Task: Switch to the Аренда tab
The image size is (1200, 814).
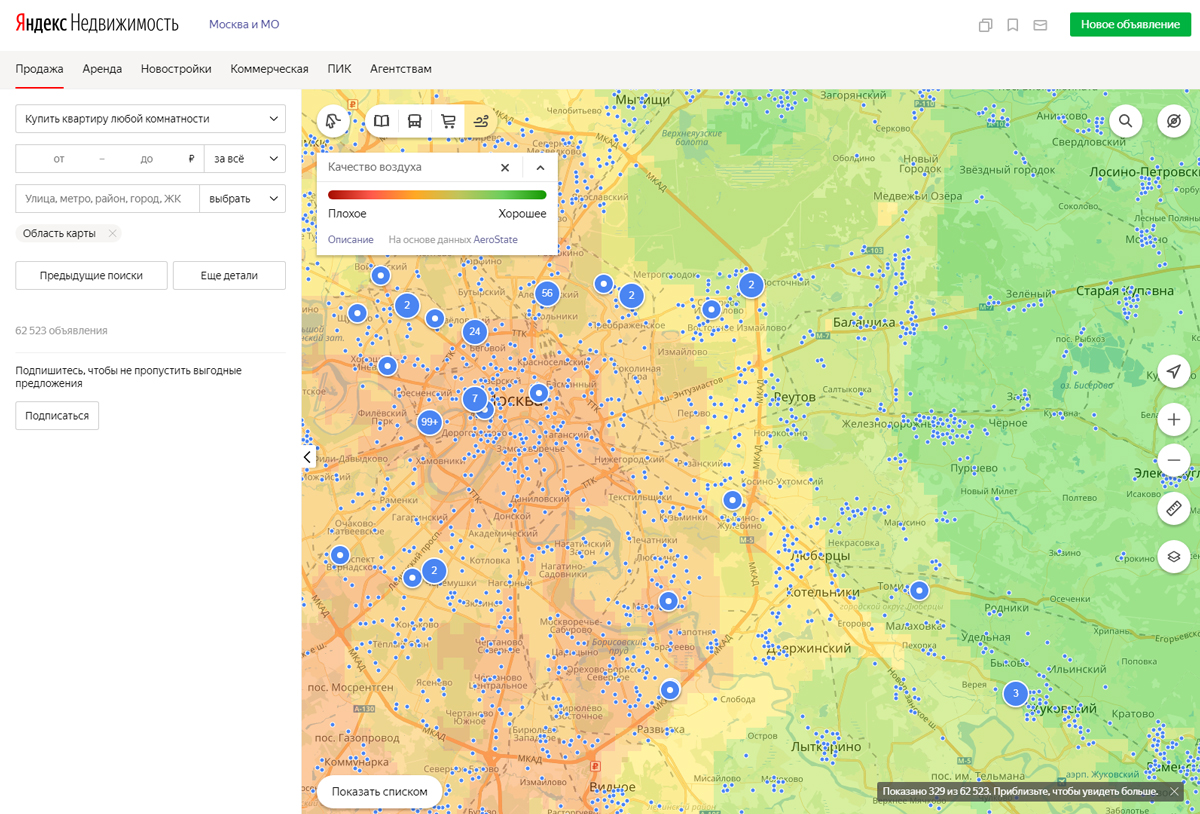Action: point(102,69)
